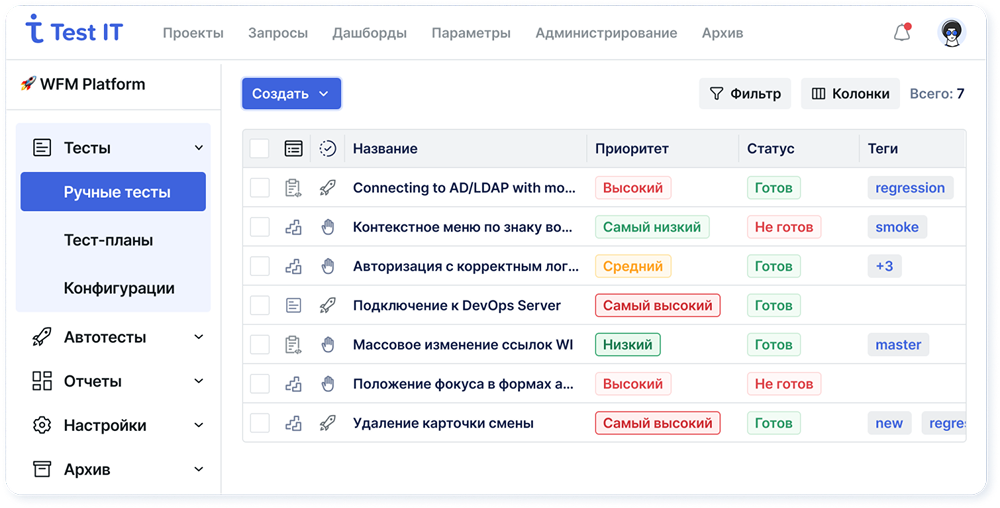
Task: Click the regression tag in first row
Action: [909, 187]
